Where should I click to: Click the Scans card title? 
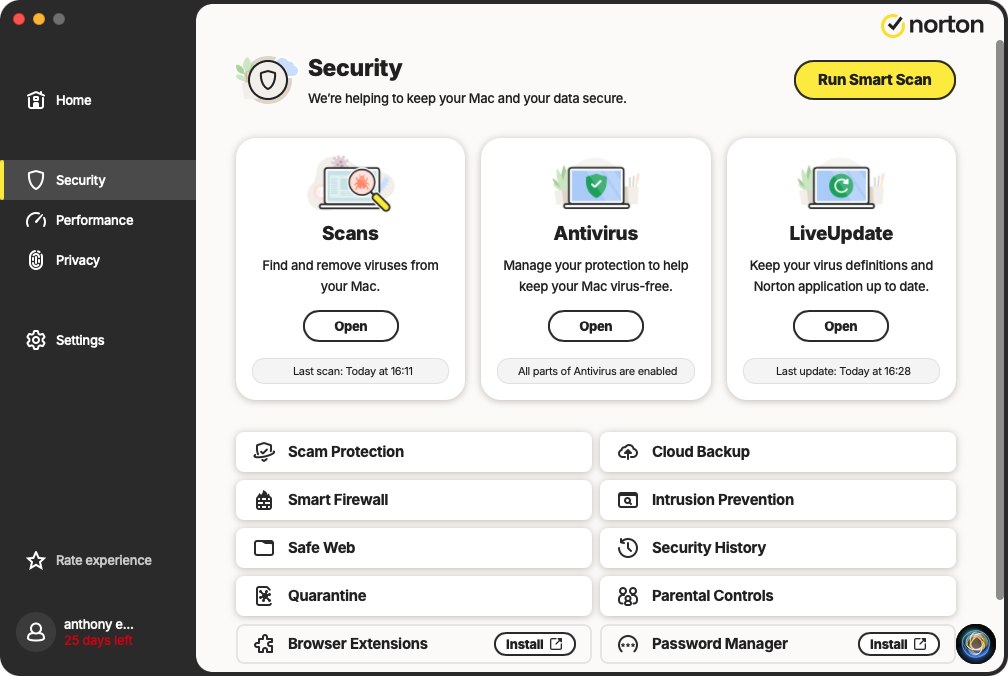click(x=350, y=233)
